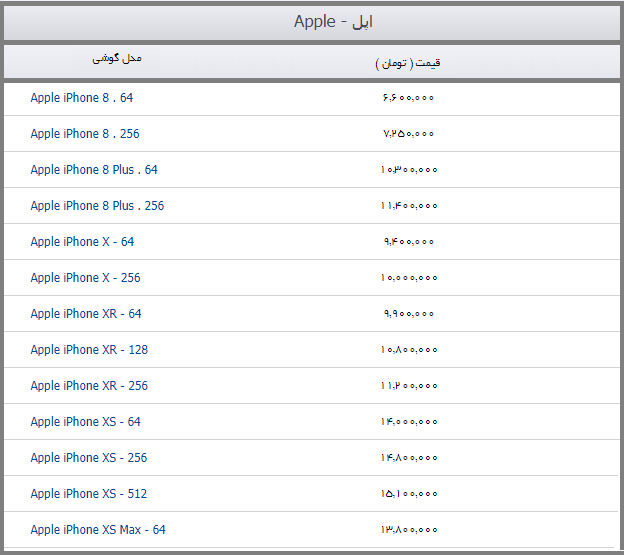624x555 pixels.
Task: Click the Apple - اپل section header
Action: [333, 22]
